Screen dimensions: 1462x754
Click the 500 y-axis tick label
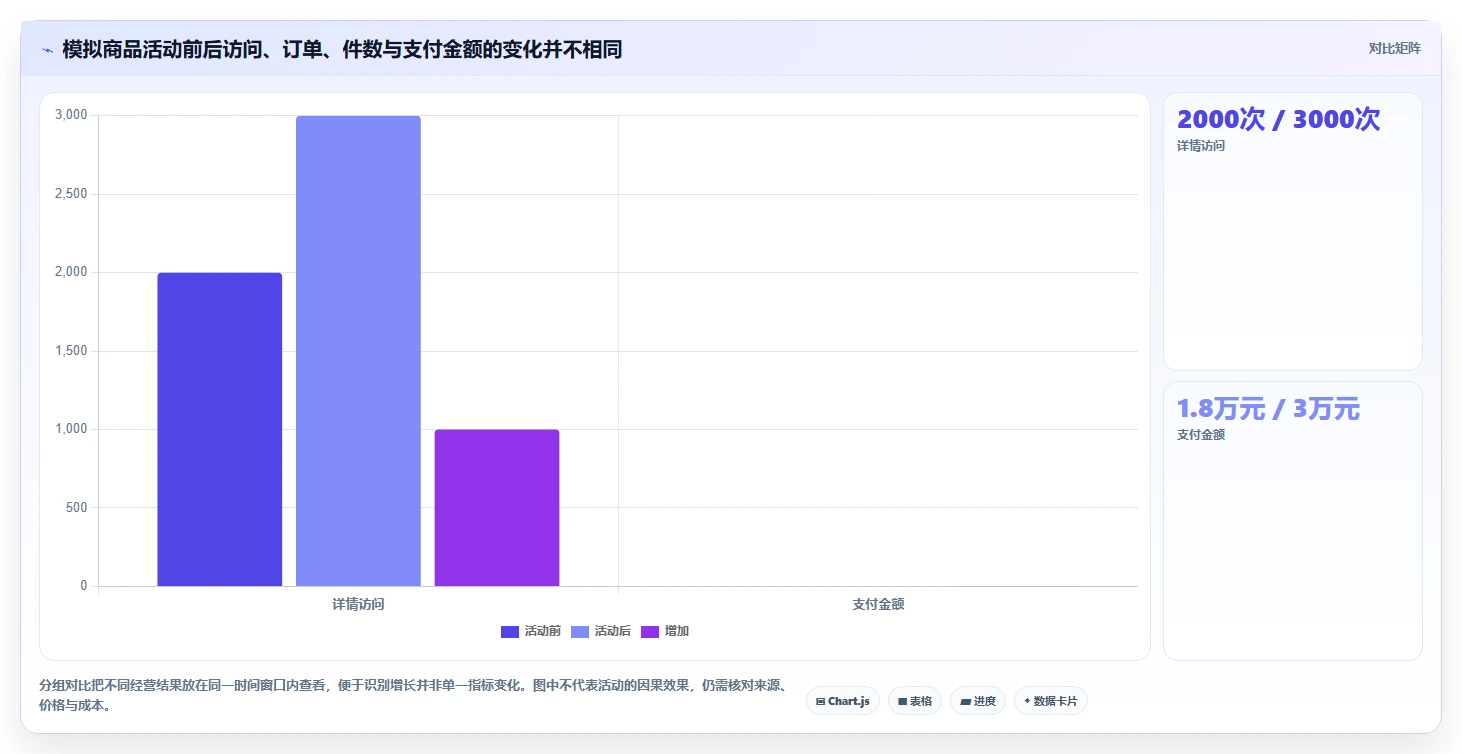(x=75, y=507)
